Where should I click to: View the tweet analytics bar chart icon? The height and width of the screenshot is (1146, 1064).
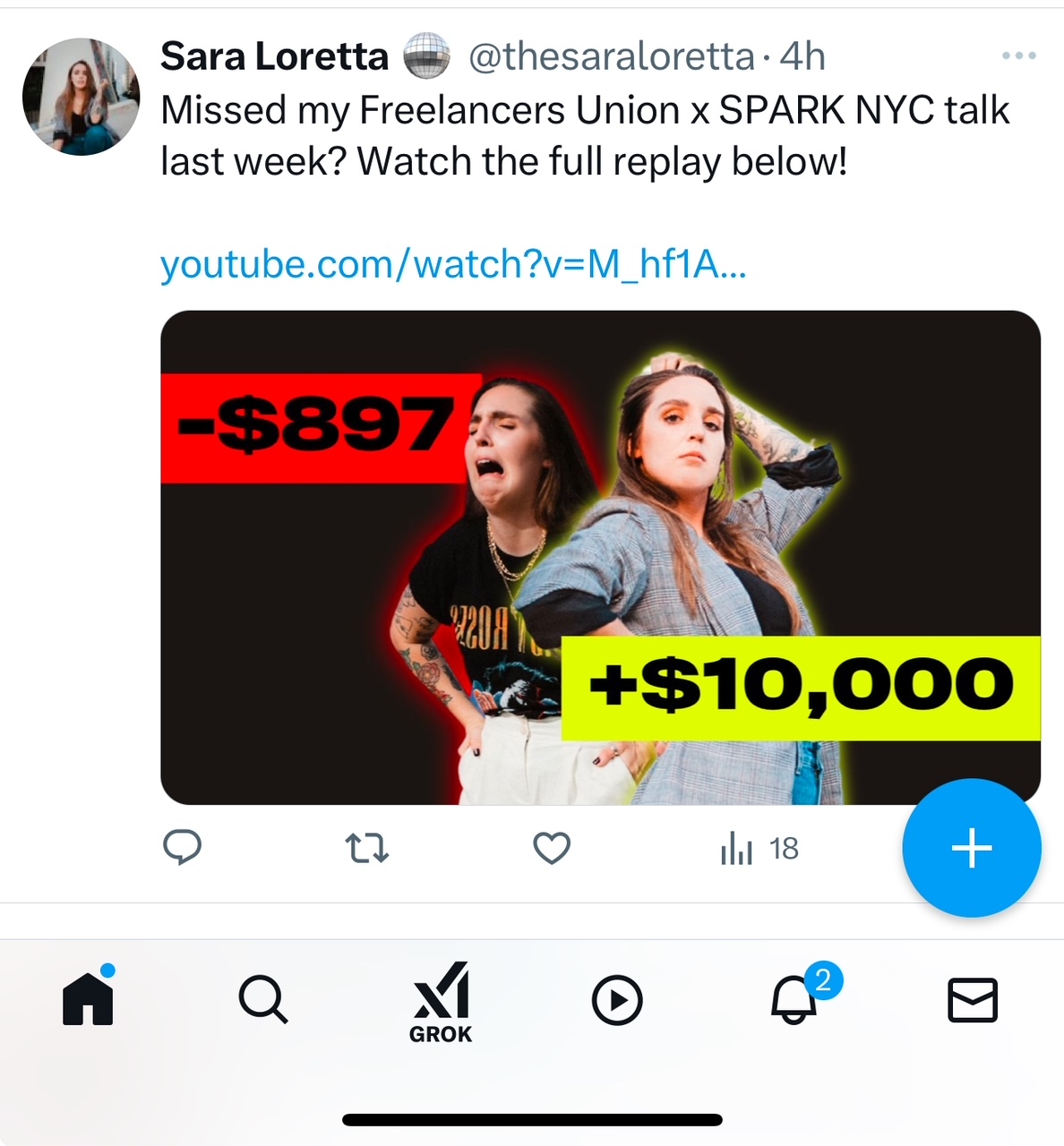(x=737, y=848)
